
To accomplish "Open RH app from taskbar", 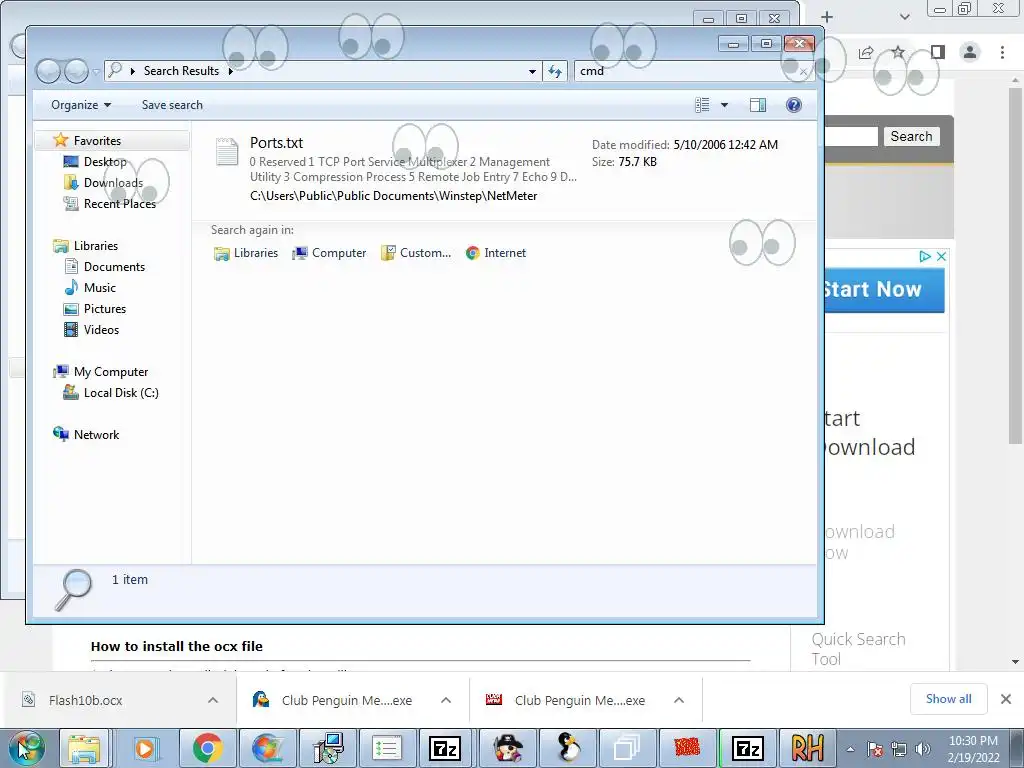I will coord(807,748).
